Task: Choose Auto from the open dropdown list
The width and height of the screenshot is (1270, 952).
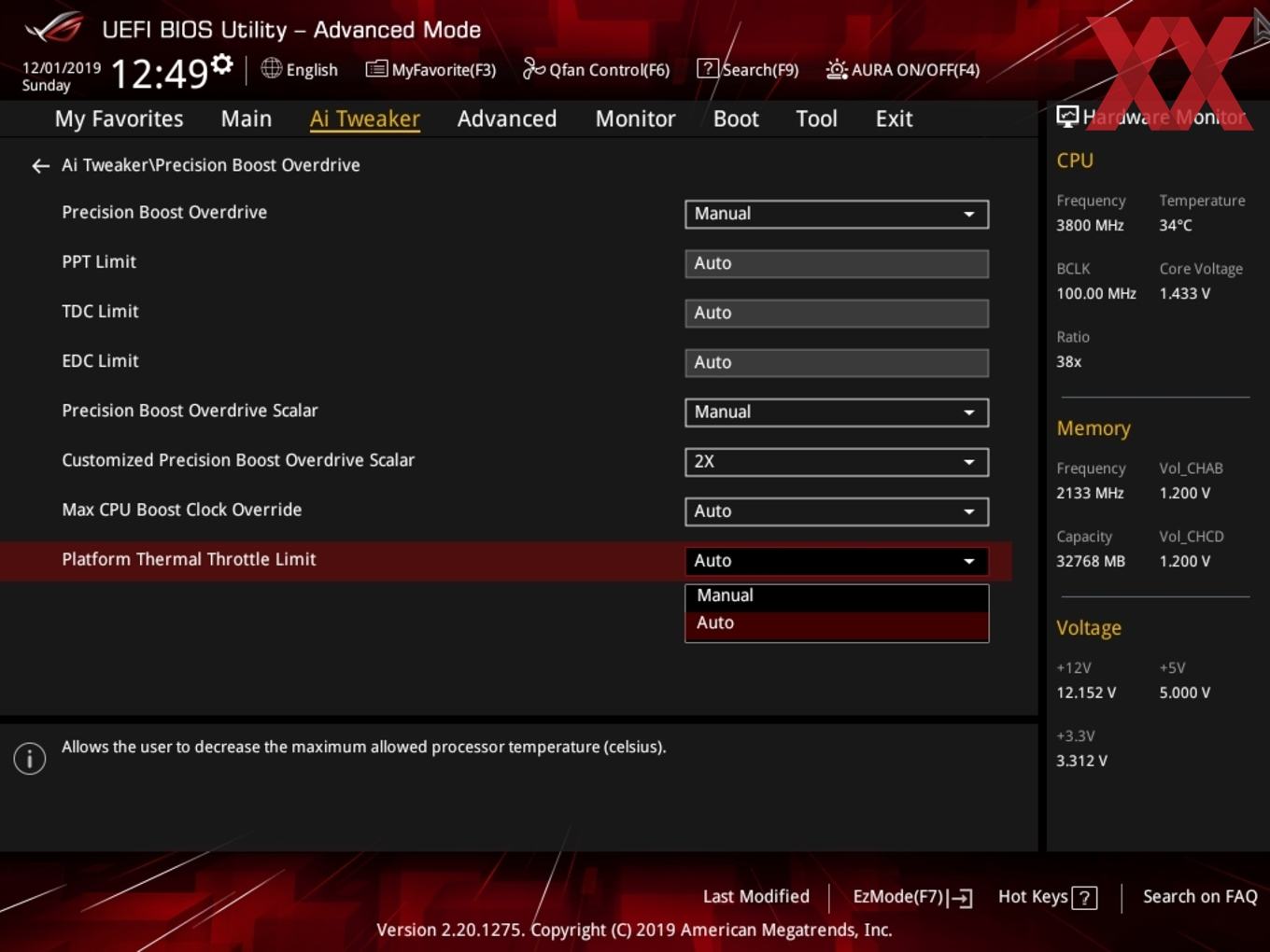Action: 837,623
